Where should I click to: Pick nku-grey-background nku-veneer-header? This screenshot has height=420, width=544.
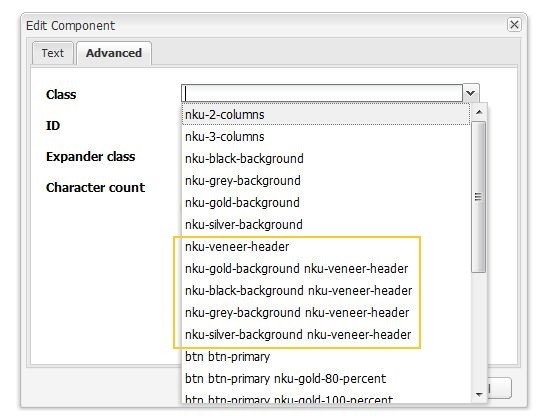pyautogui.click(x=325, y=312)
